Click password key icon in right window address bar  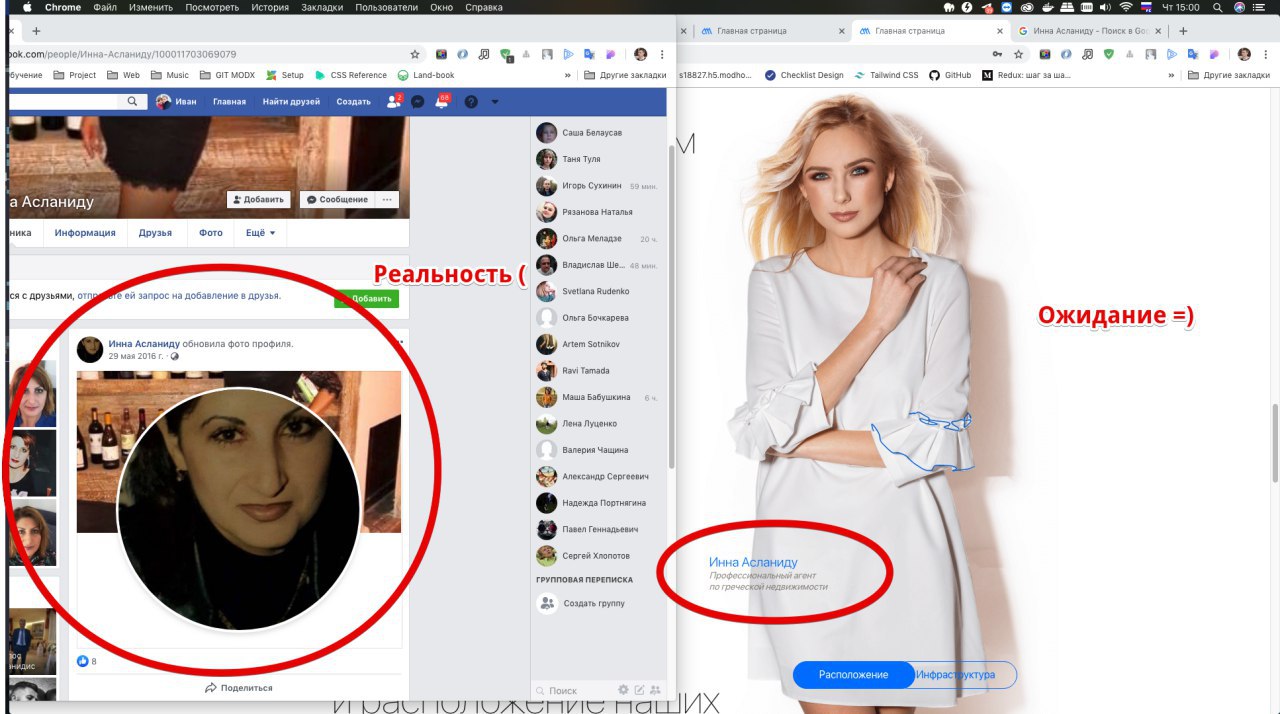pyautogui.click(x=998, y=54)
